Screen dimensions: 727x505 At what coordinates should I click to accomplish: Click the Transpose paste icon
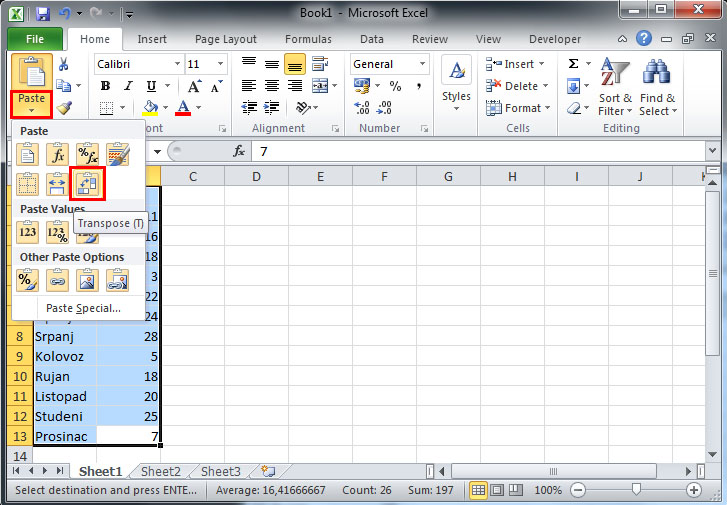click(89, 183)
